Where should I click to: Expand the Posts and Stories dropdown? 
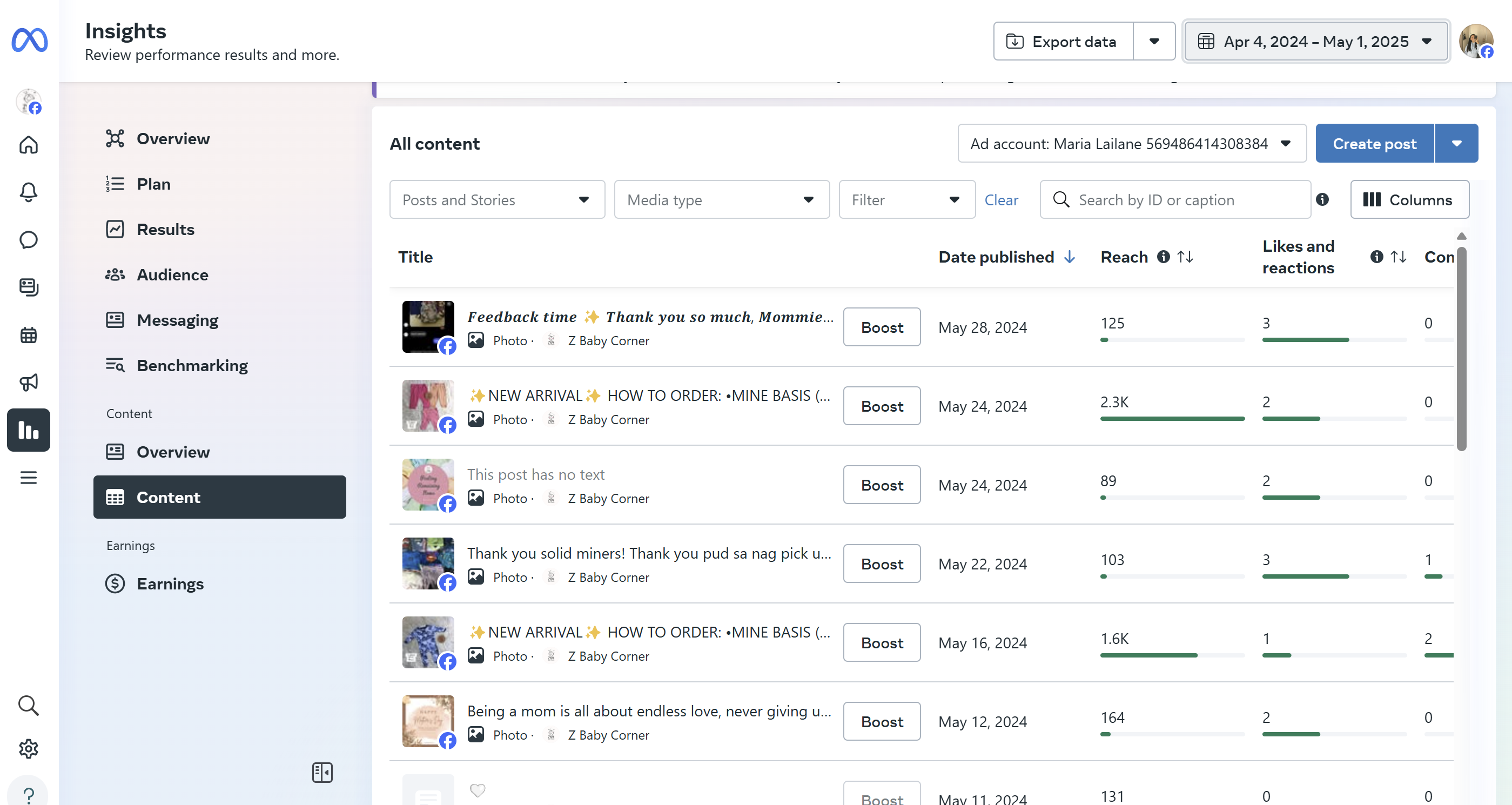(496, 200)
